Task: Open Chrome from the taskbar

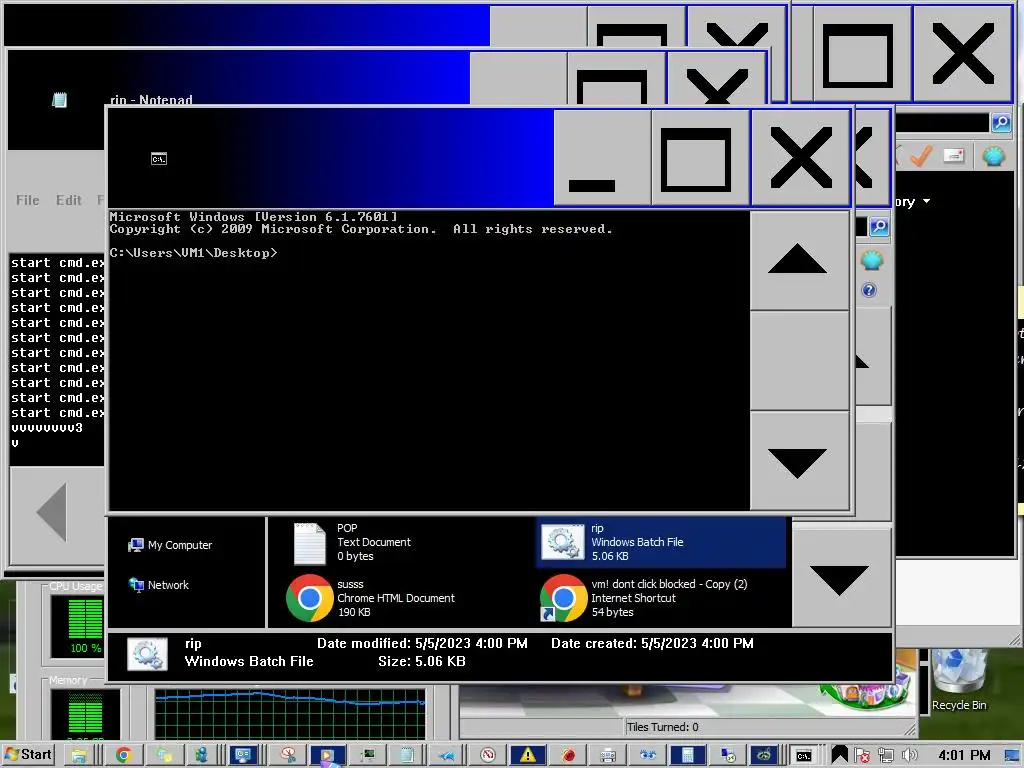Action: tap(123, 756)
